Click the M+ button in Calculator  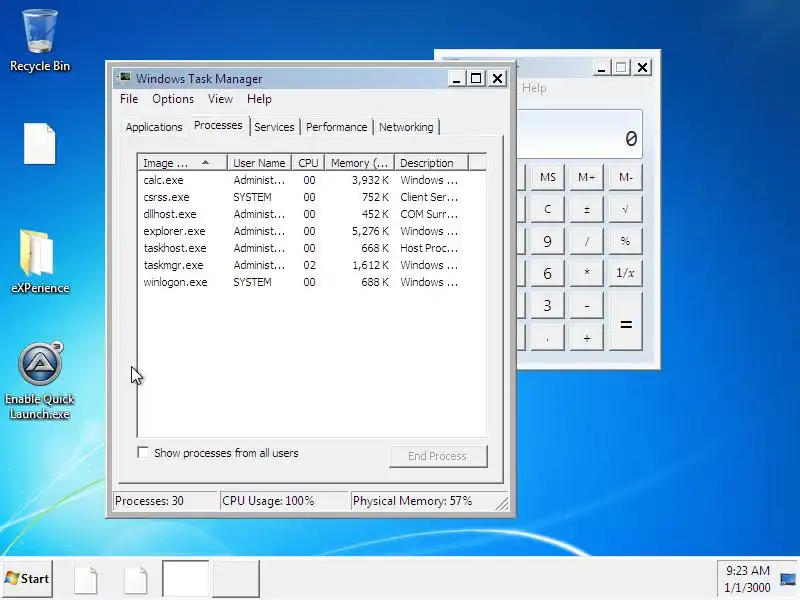pyautogui.click(x=587, y=177)
